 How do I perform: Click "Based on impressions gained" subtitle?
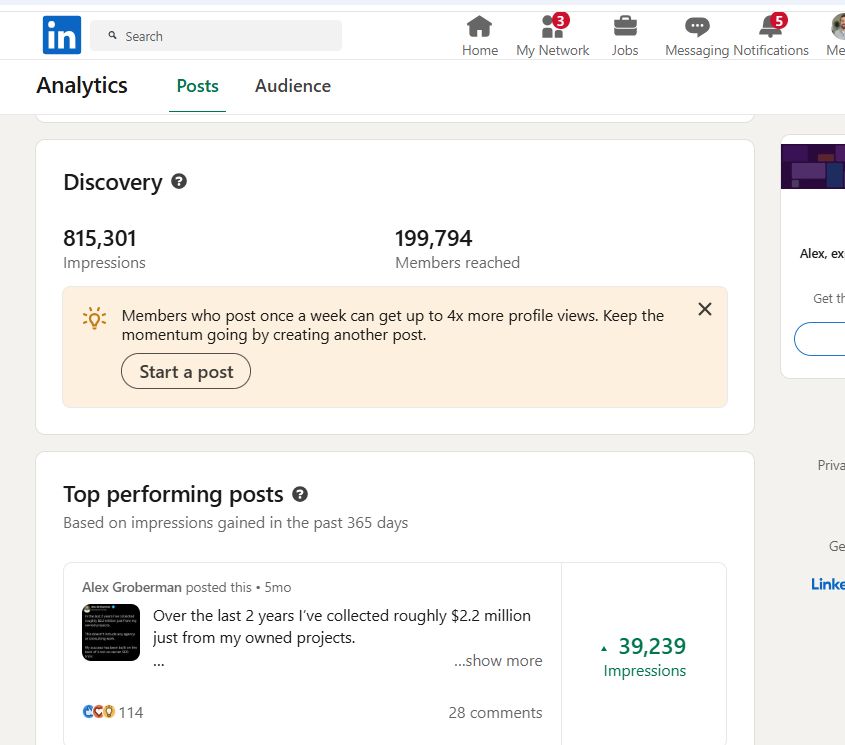point(236,522)
